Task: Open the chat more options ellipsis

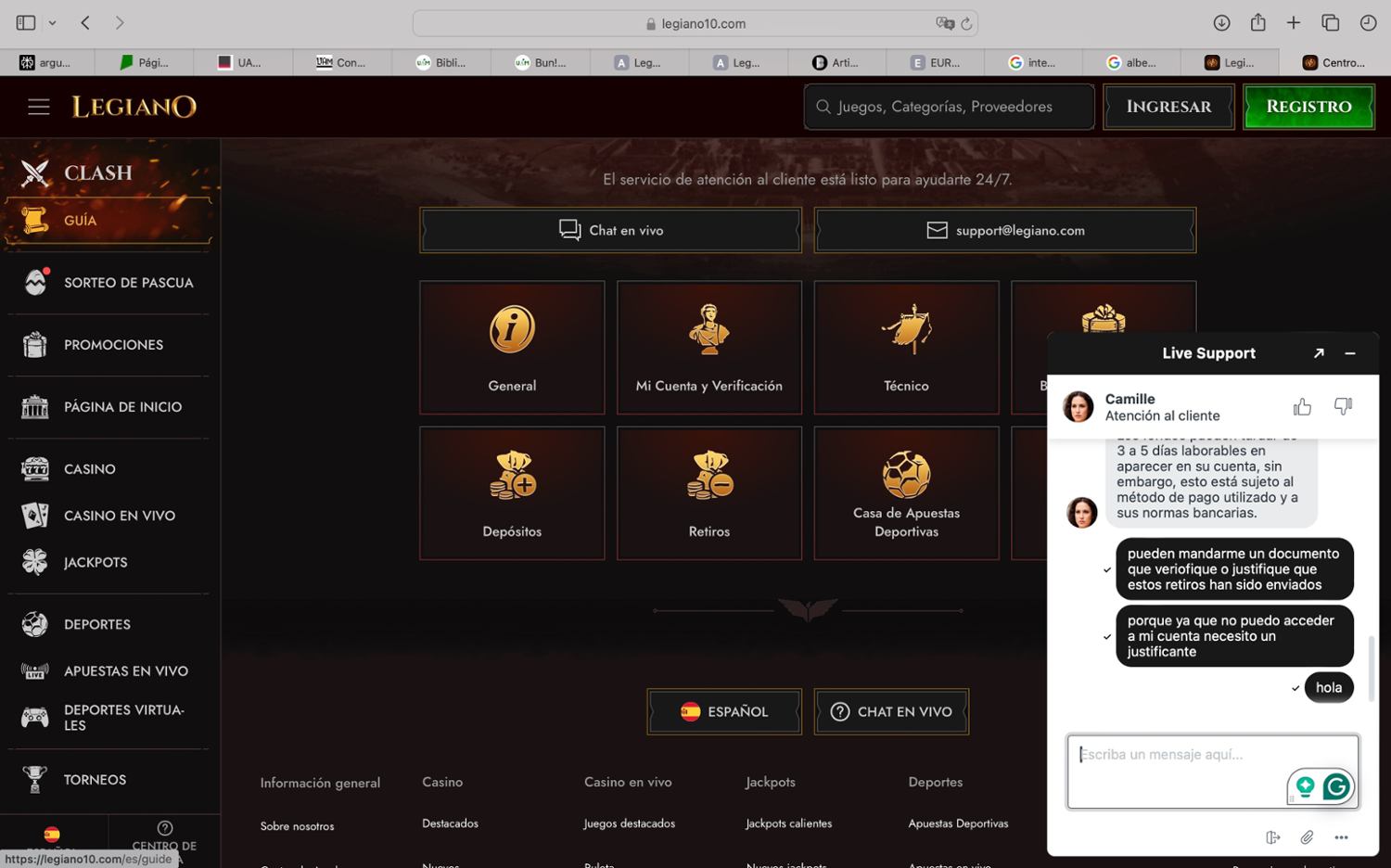Action: (1341, 837)
